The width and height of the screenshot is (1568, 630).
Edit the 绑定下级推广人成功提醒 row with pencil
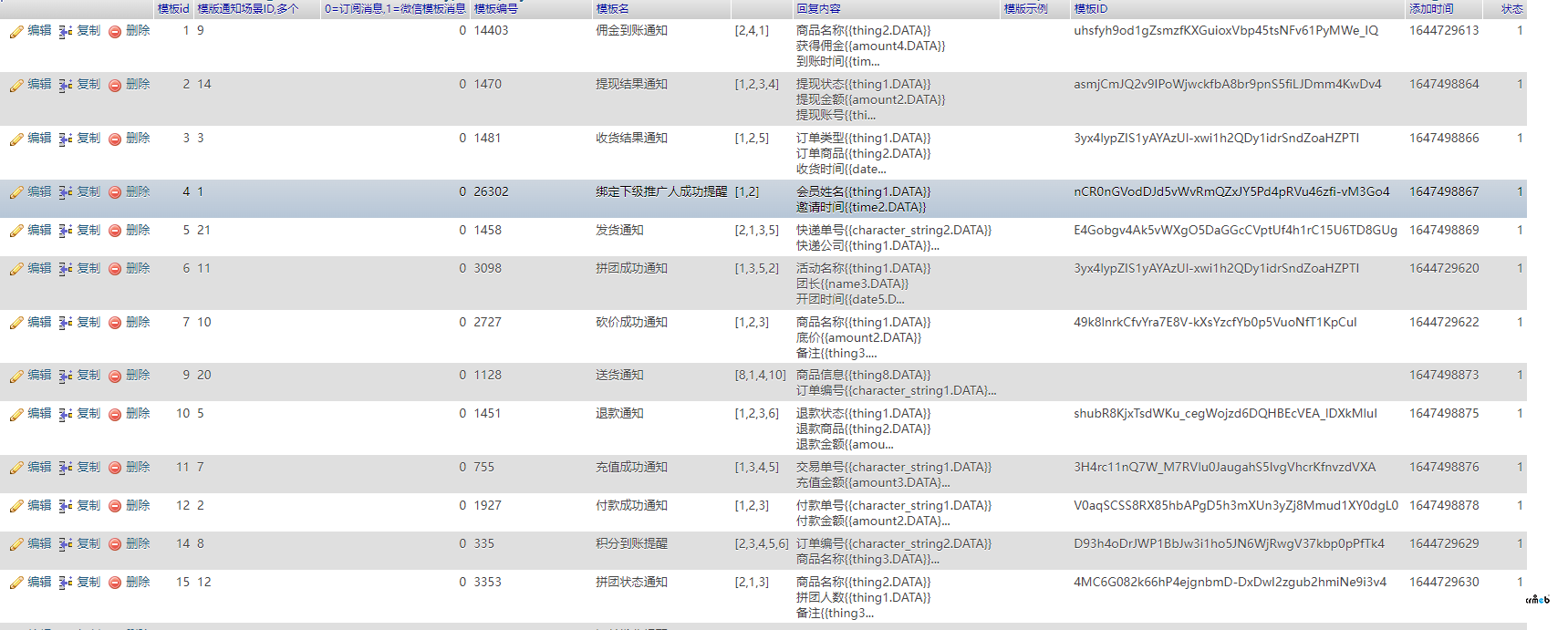click(16, 193)
